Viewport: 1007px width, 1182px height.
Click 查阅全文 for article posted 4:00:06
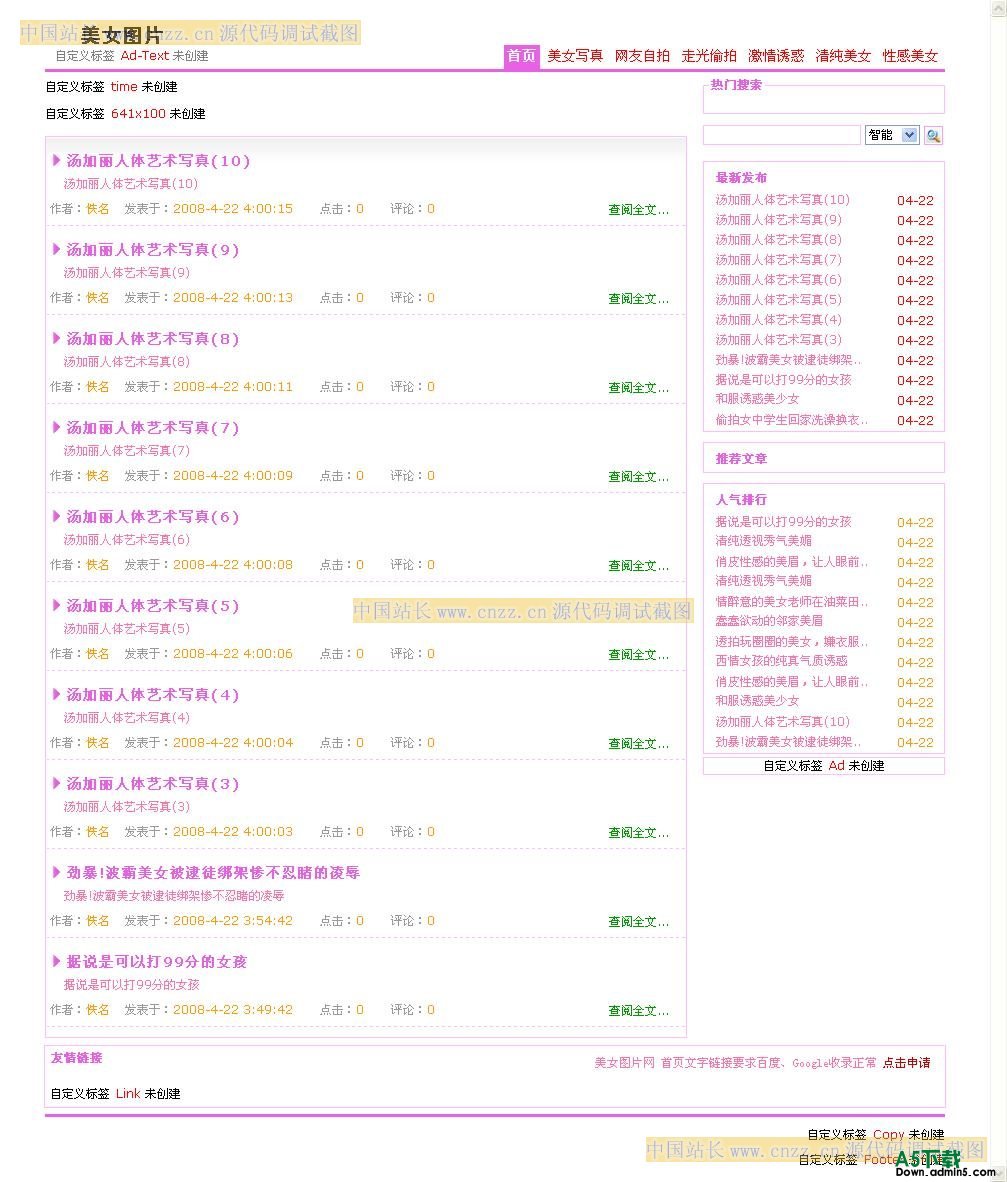[x=638, y=654]
